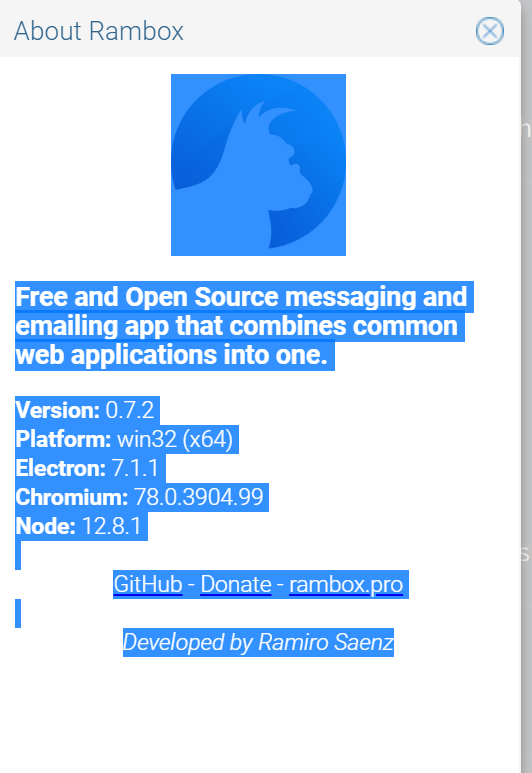Click the Platform: win32 (x64) line
The height and width of the screenshot is (773, 532).
[124, 439]
